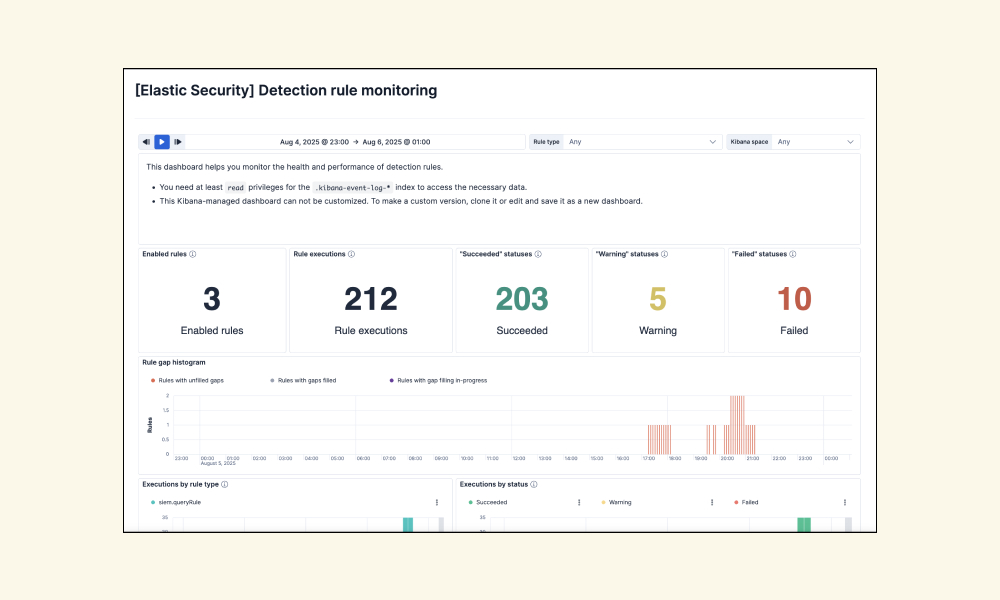The image size is (1000, 600).
Task: Show info icon for Warning statuses
Action: 665,254
